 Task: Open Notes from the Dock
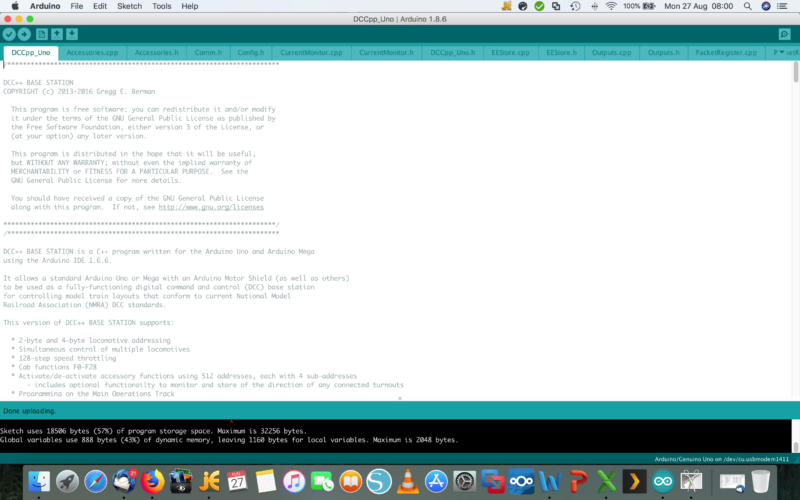pos(265,481)
